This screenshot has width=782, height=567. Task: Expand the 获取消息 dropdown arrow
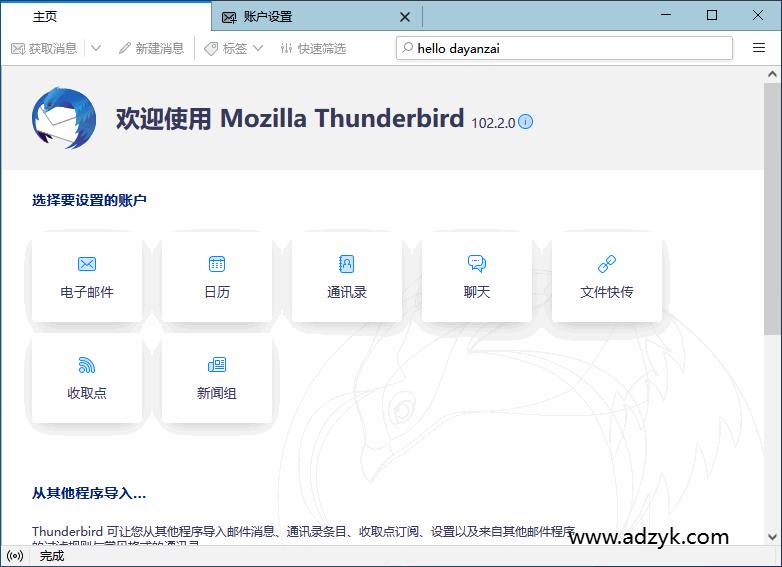[x=96, y=48]
